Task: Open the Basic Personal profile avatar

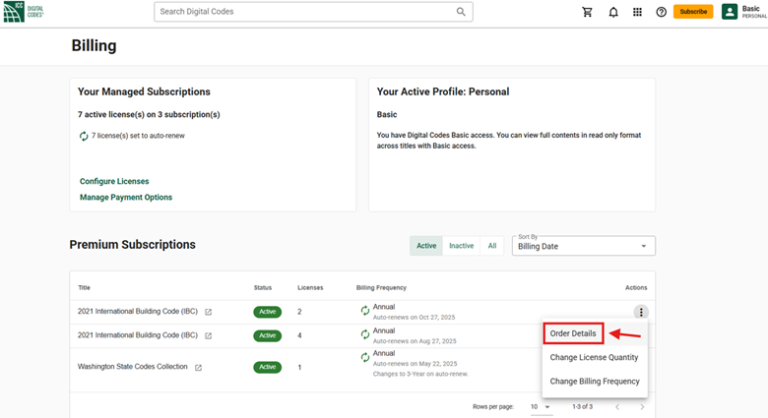Action: tap(729, 12)
